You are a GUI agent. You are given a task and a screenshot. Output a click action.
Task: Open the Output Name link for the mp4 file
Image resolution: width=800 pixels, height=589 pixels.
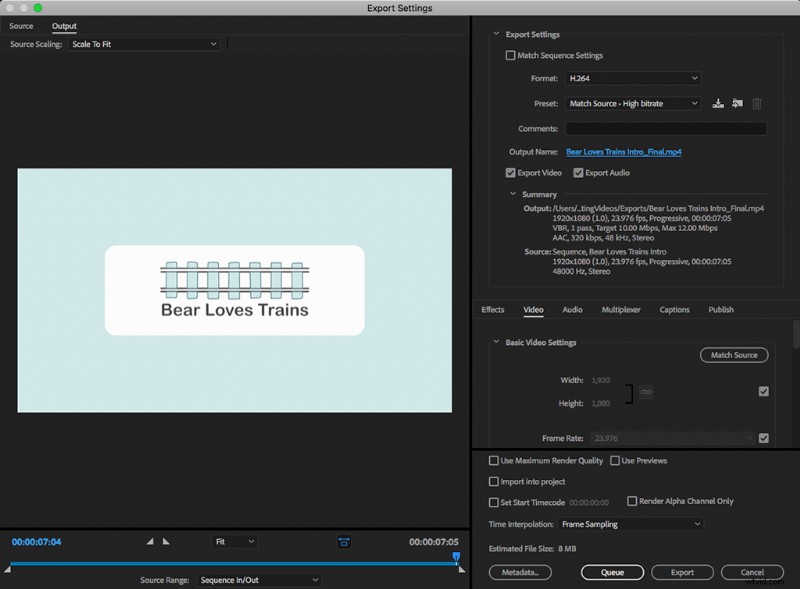pyautogui.click(x=622, y=151)
